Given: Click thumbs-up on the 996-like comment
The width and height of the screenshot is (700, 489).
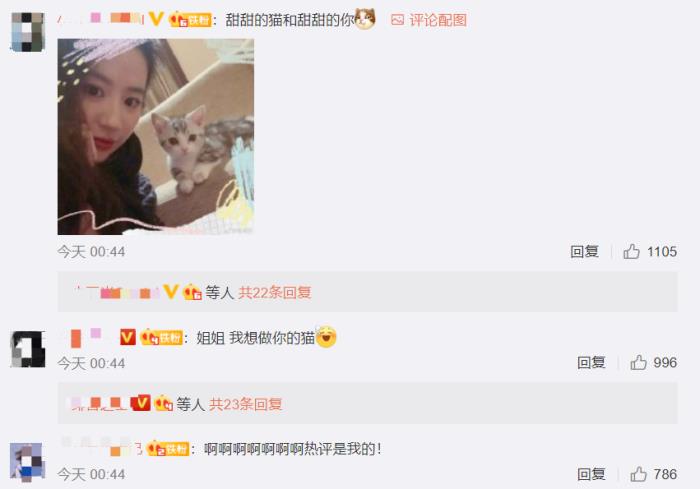Looking at the screenshot, I should coord(638,362).
